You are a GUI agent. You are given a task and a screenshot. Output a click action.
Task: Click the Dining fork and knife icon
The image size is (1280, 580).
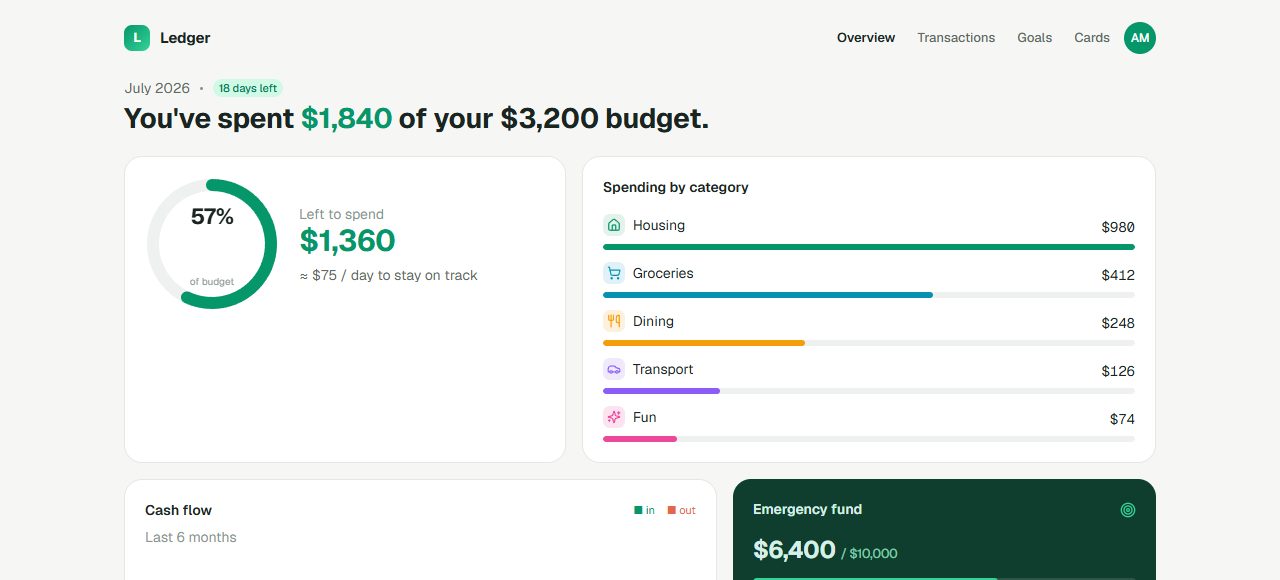[x=614, y=321]
